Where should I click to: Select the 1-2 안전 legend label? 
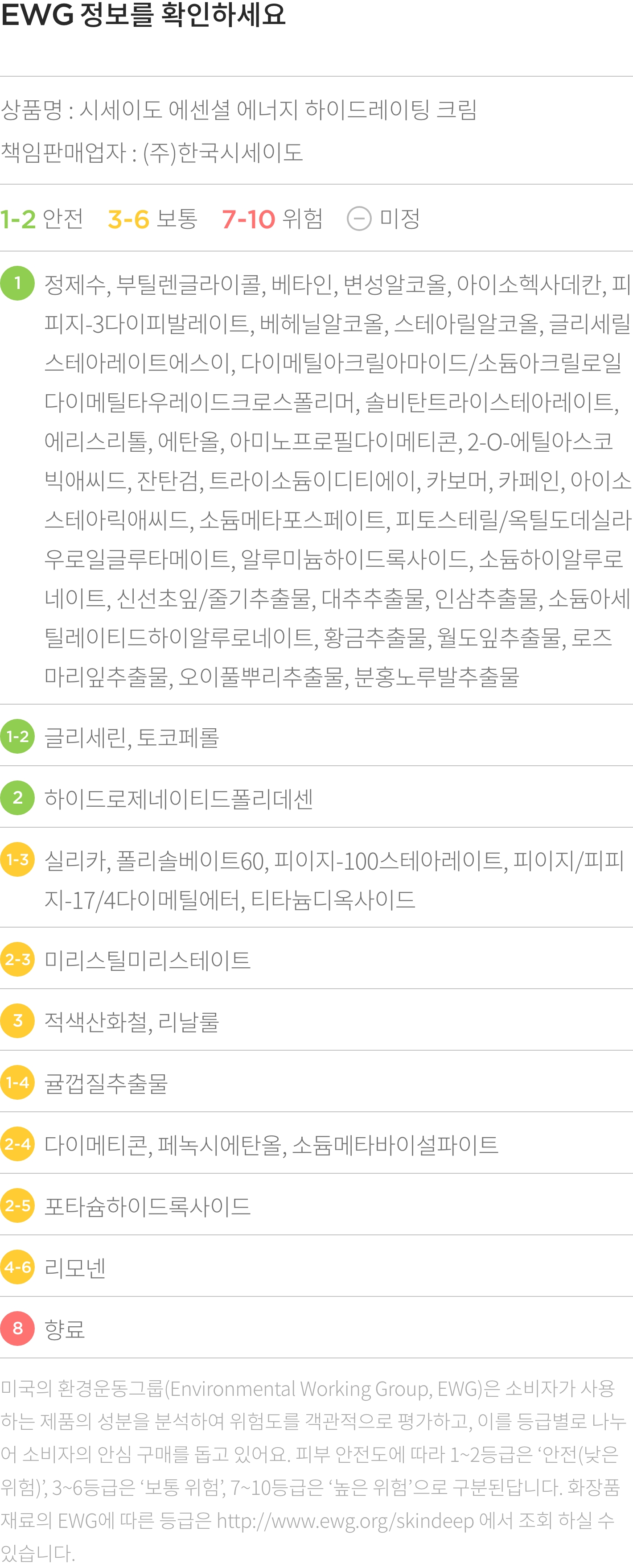tap(42, 219)
